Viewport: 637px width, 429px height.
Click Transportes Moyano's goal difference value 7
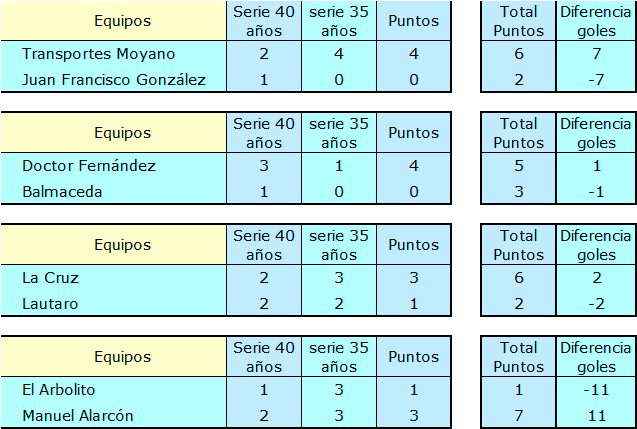(x=596, y=54)
